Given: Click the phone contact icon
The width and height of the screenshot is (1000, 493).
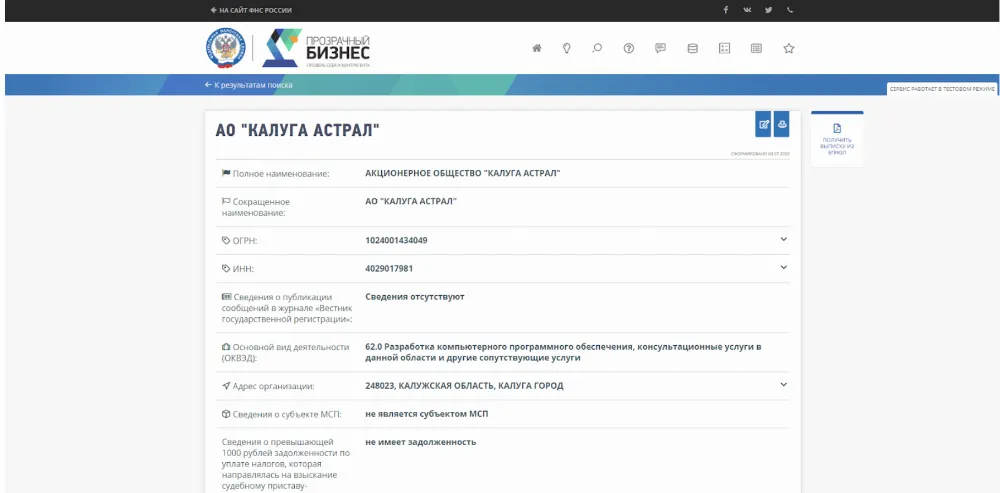Looking at the screenshot, I should click(x=790, y=10).
